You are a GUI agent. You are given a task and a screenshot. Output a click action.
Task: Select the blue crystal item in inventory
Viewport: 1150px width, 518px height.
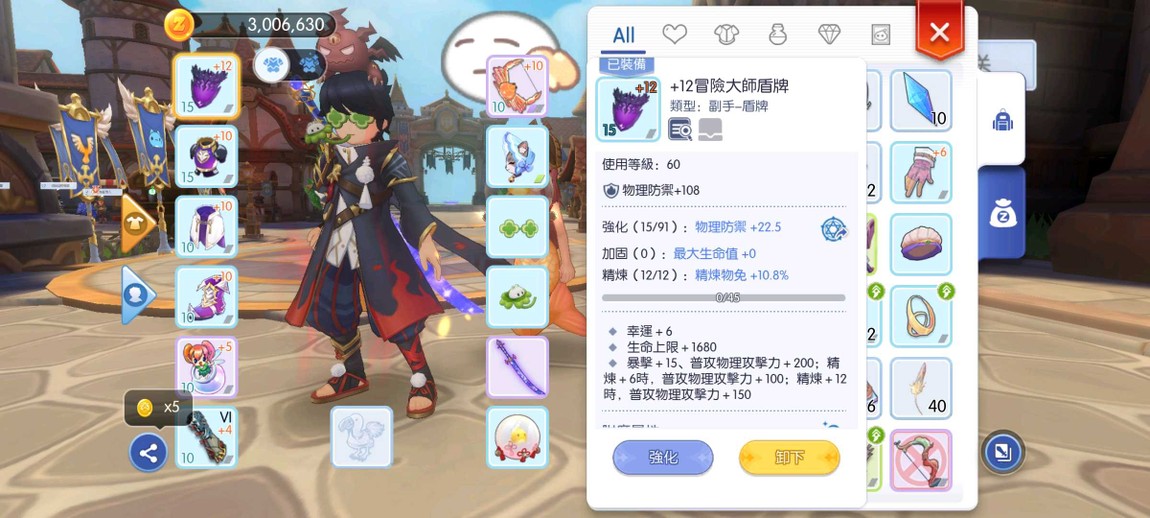point(920,101)
